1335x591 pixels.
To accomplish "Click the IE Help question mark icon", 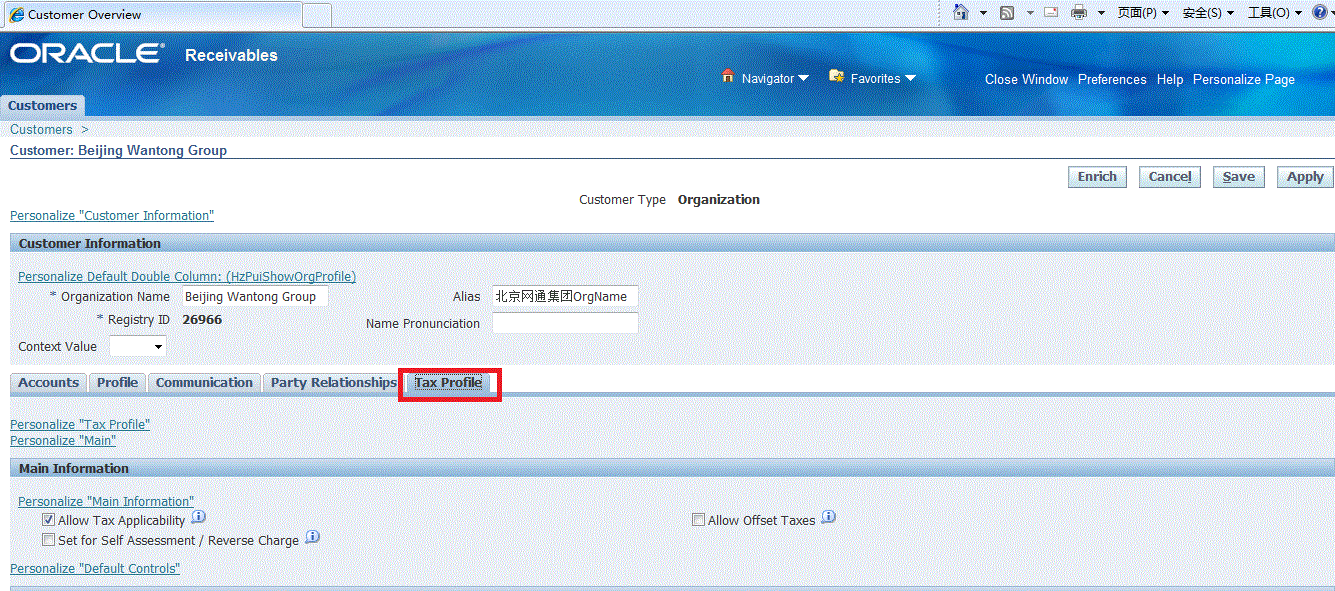I will 1318,13.
